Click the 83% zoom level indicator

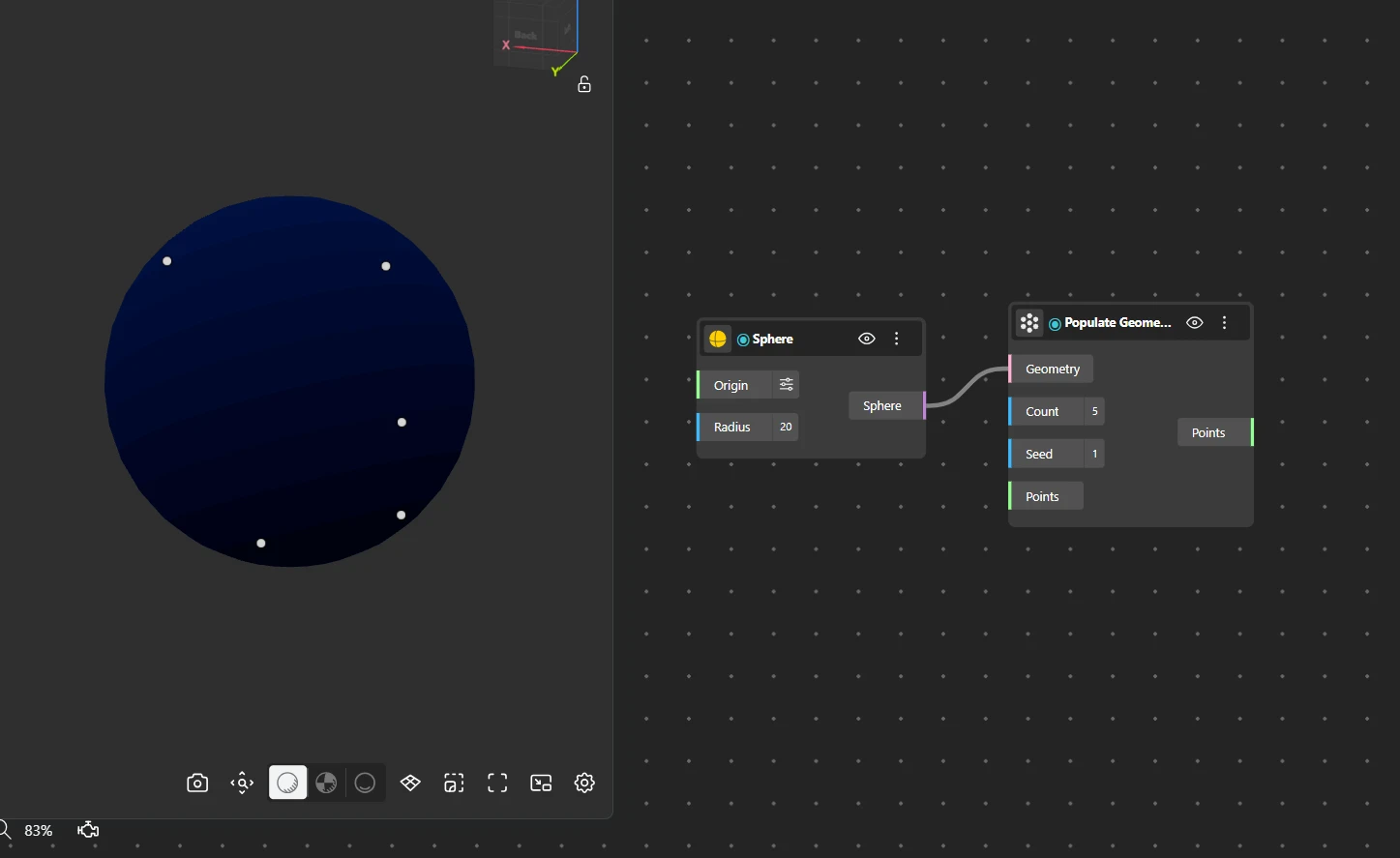(39, 830)
